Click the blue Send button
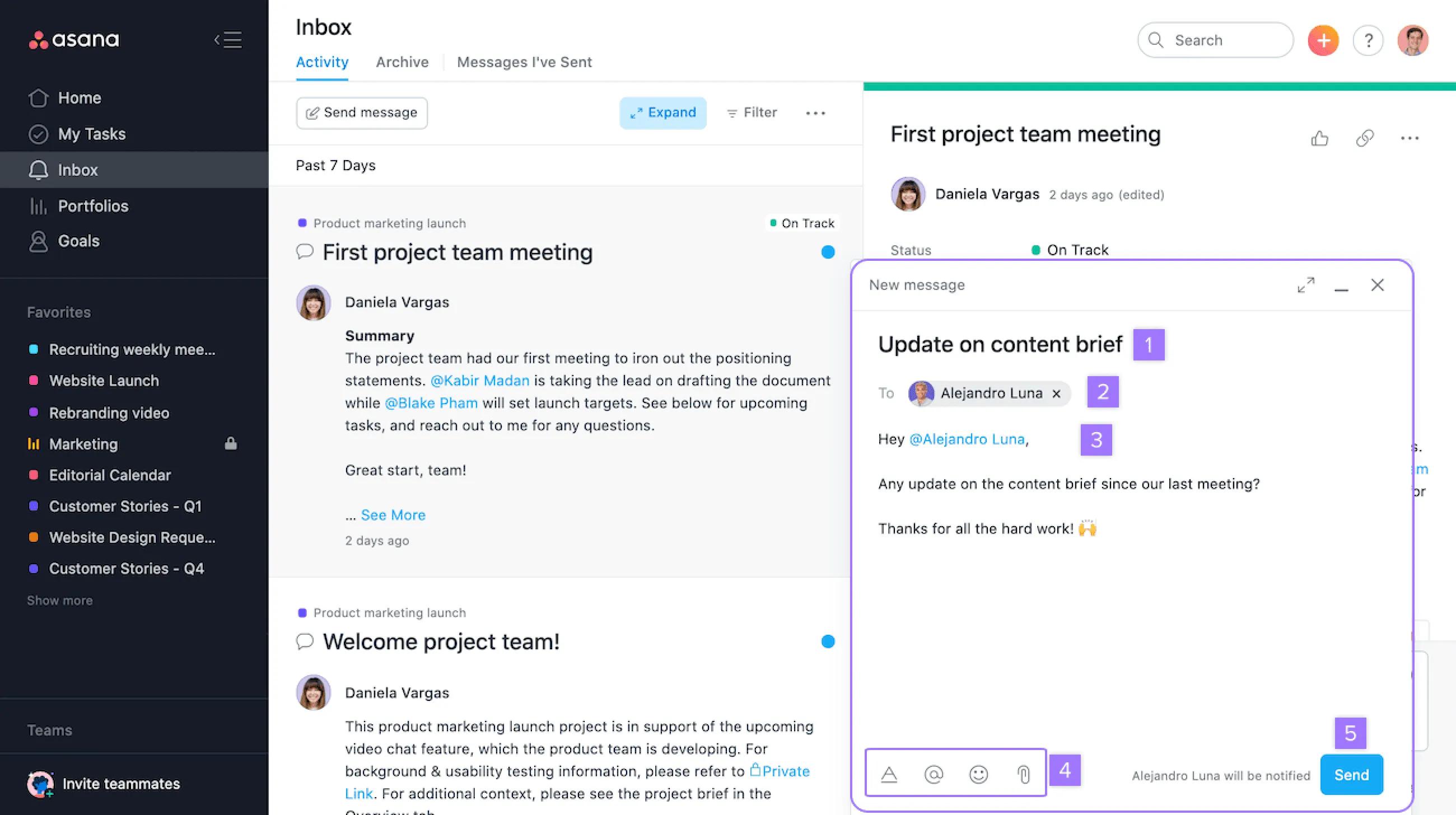The height and width of the screenshot is (815, 1456). coord(1351,775)
